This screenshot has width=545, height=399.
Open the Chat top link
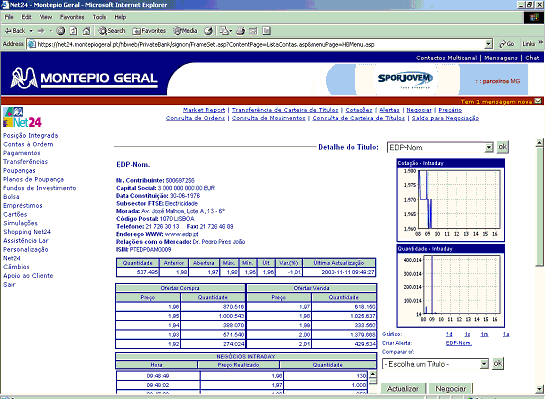[x=532, y=58]
